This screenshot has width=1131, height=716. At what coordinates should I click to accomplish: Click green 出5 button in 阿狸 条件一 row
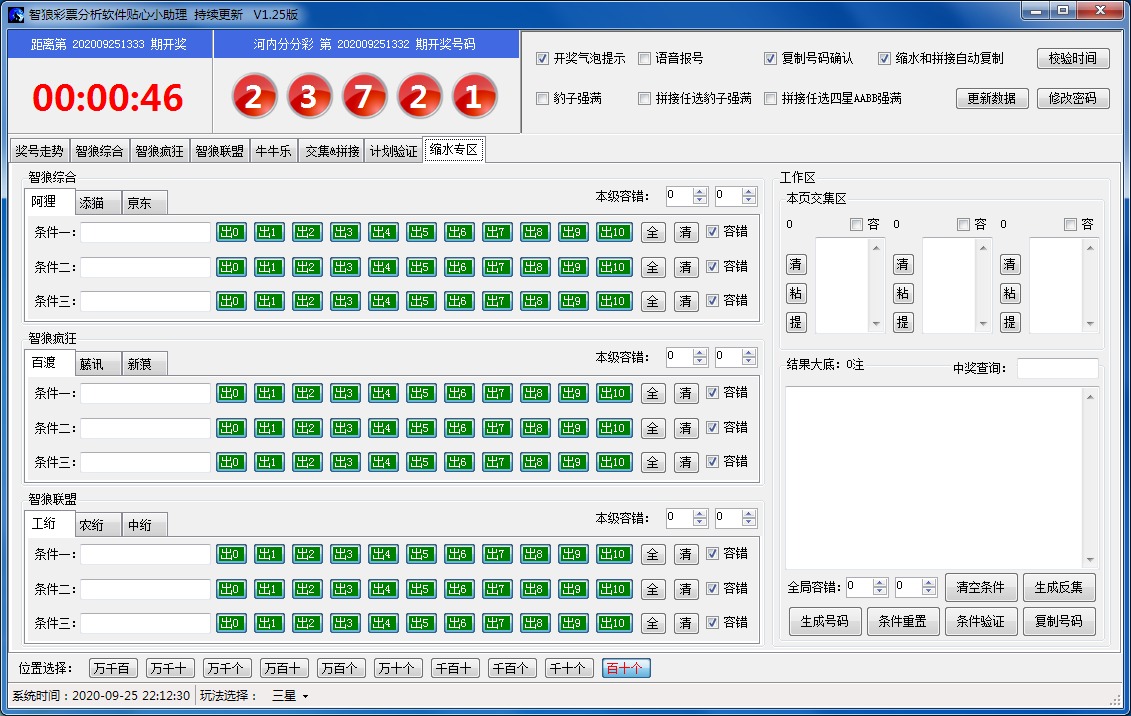pos(421,232)
